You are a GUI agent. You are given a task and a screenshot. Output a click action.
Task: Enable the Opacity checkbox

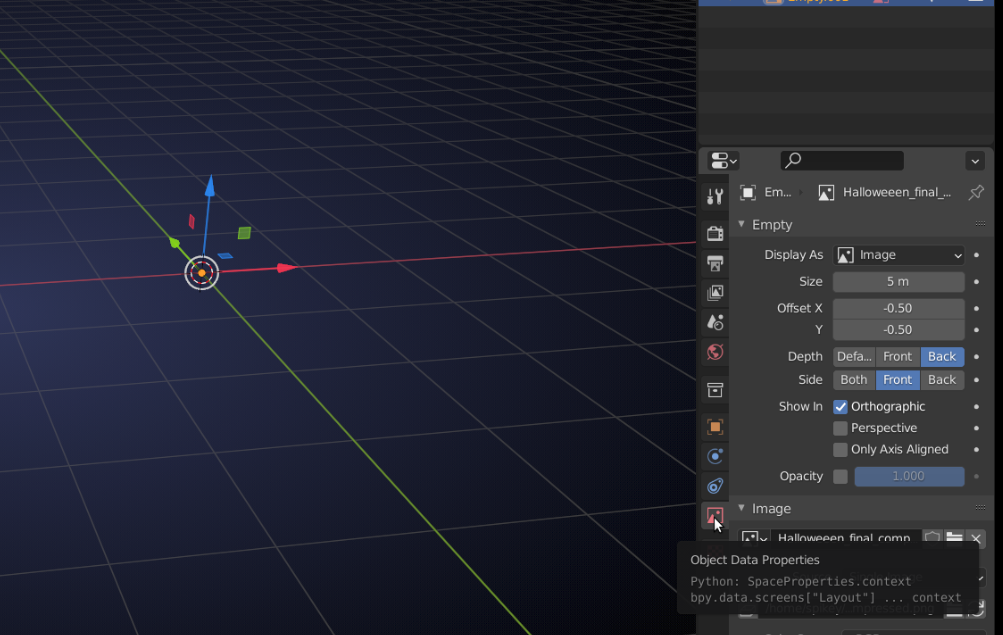pyautogui.click(x=840, y=476)
